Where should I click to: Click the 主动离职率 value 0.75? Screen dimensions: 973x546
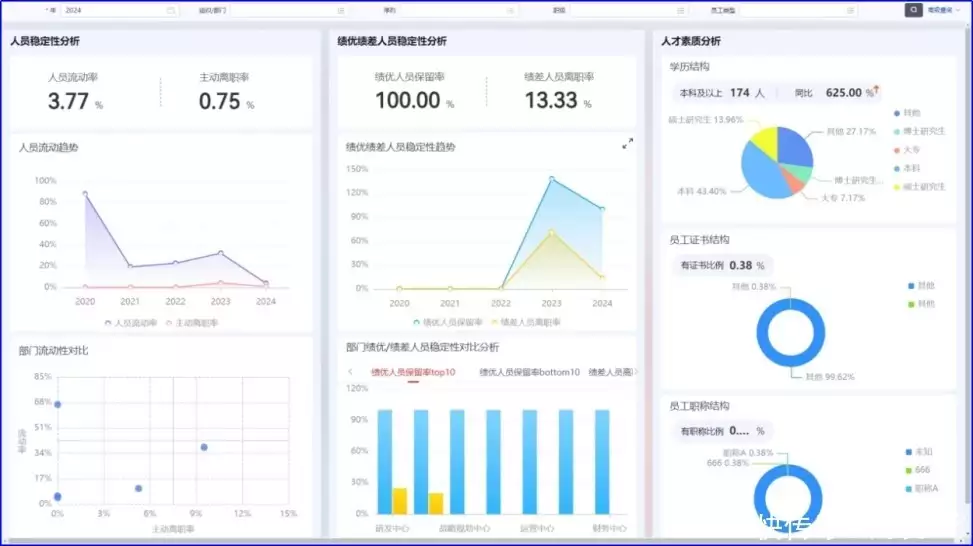219,101
